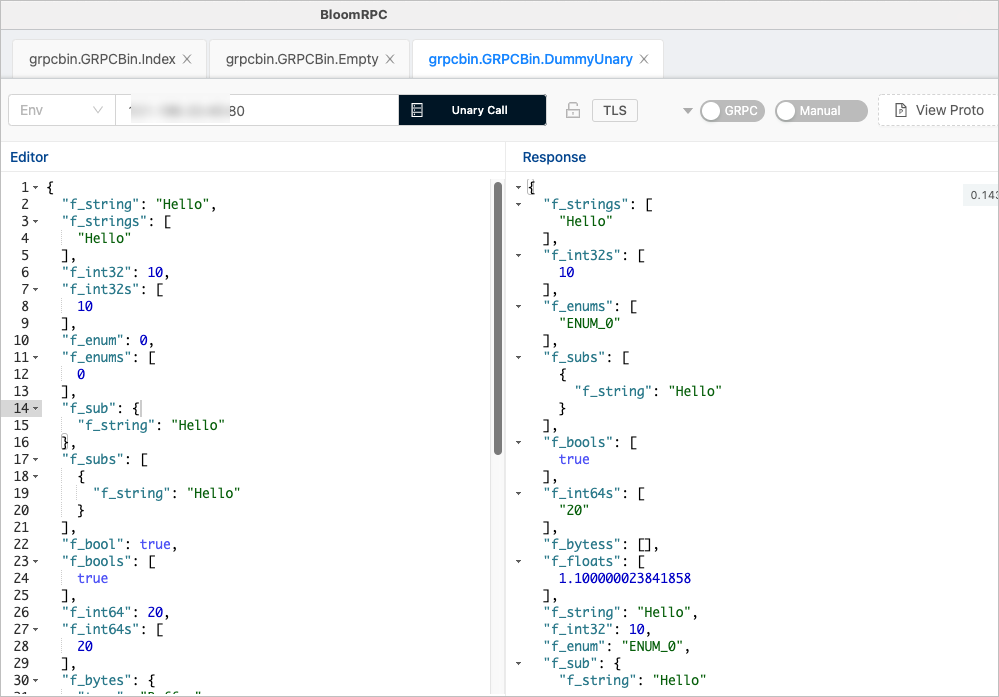This screenshot has width=999, height=697.
Task: Close the grpcbin.GRPCBin.DummyUnary tab
Action: point(644,59)
